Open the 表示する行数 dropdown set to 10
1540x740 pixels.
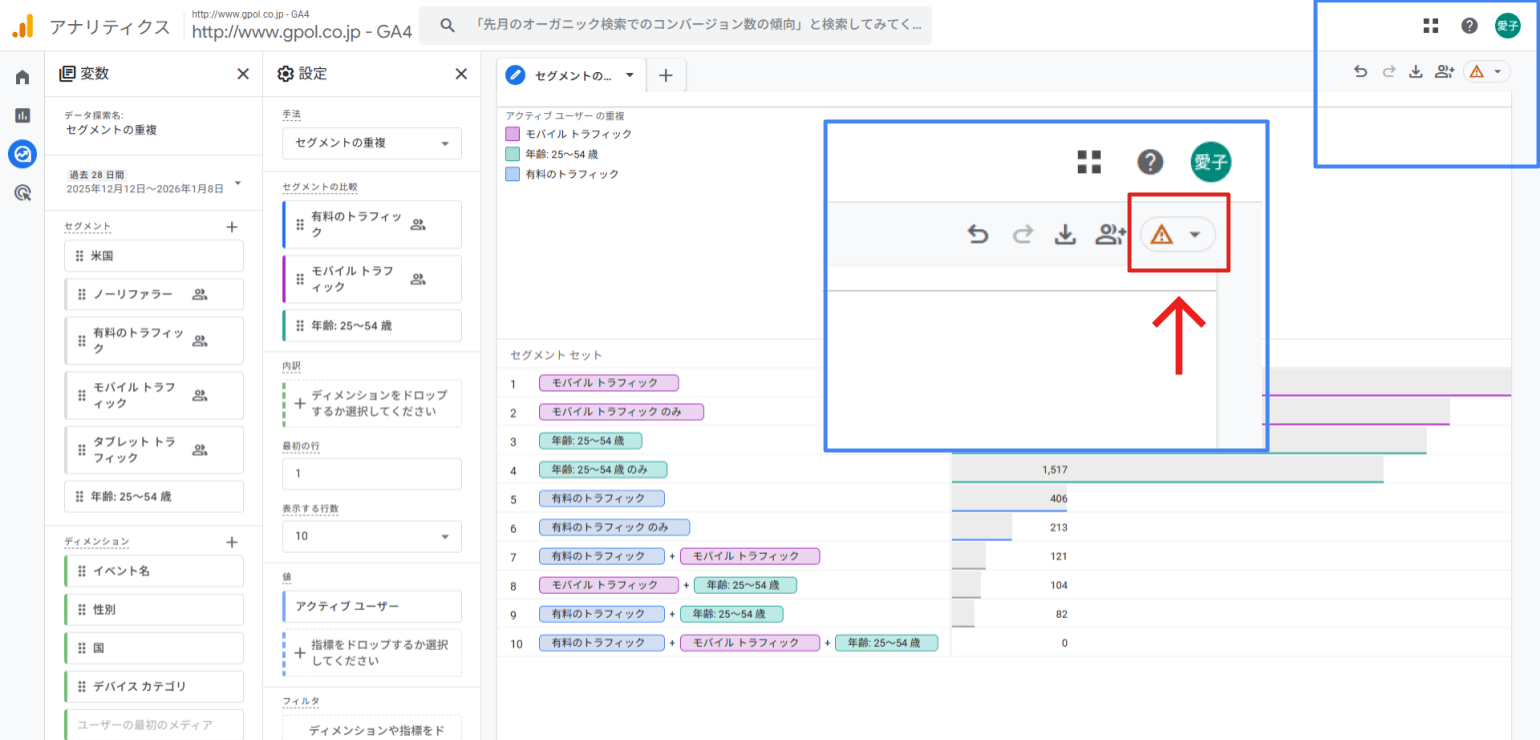point(371,536)
